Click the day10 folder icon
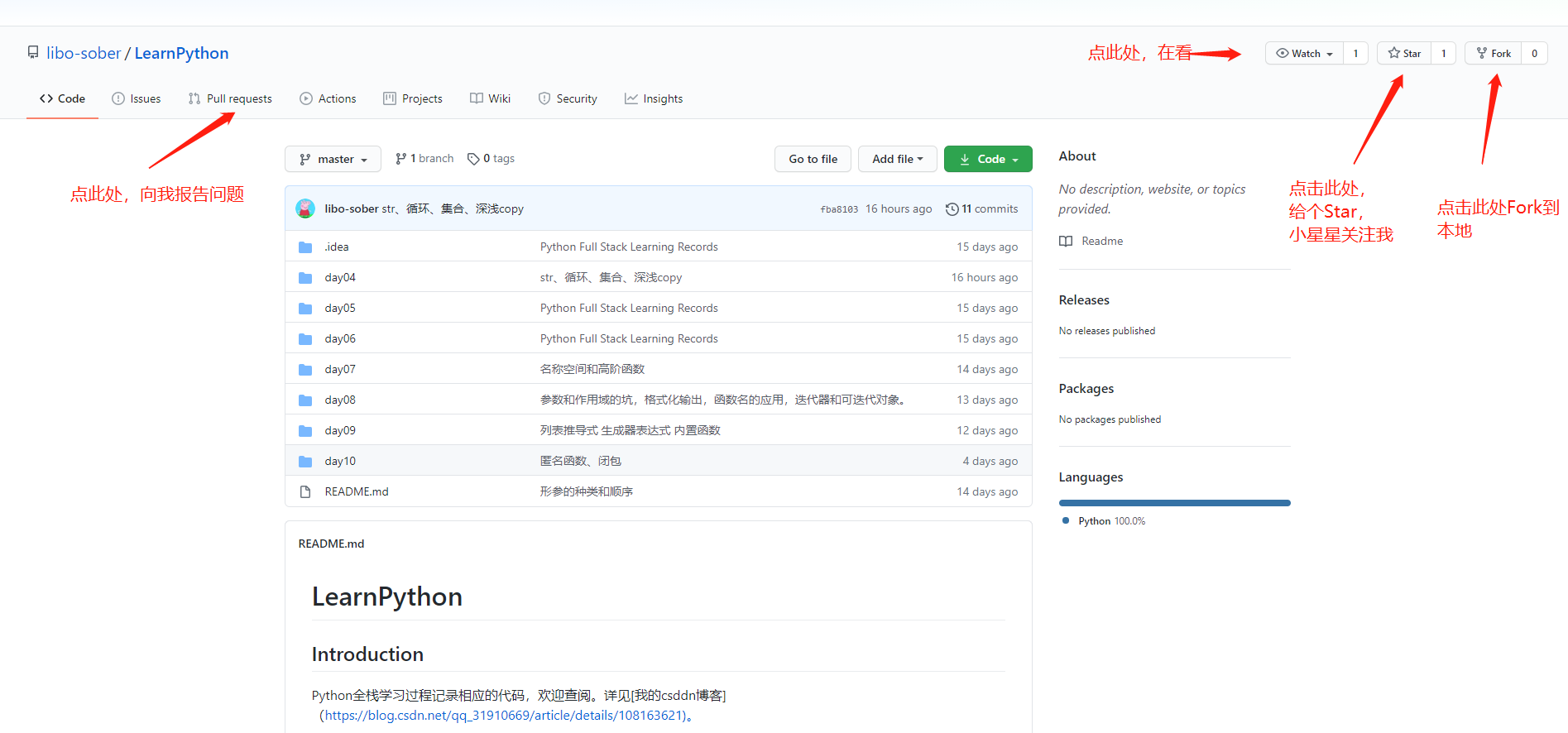Screen dimensions: 1568x733 [305, 462]
